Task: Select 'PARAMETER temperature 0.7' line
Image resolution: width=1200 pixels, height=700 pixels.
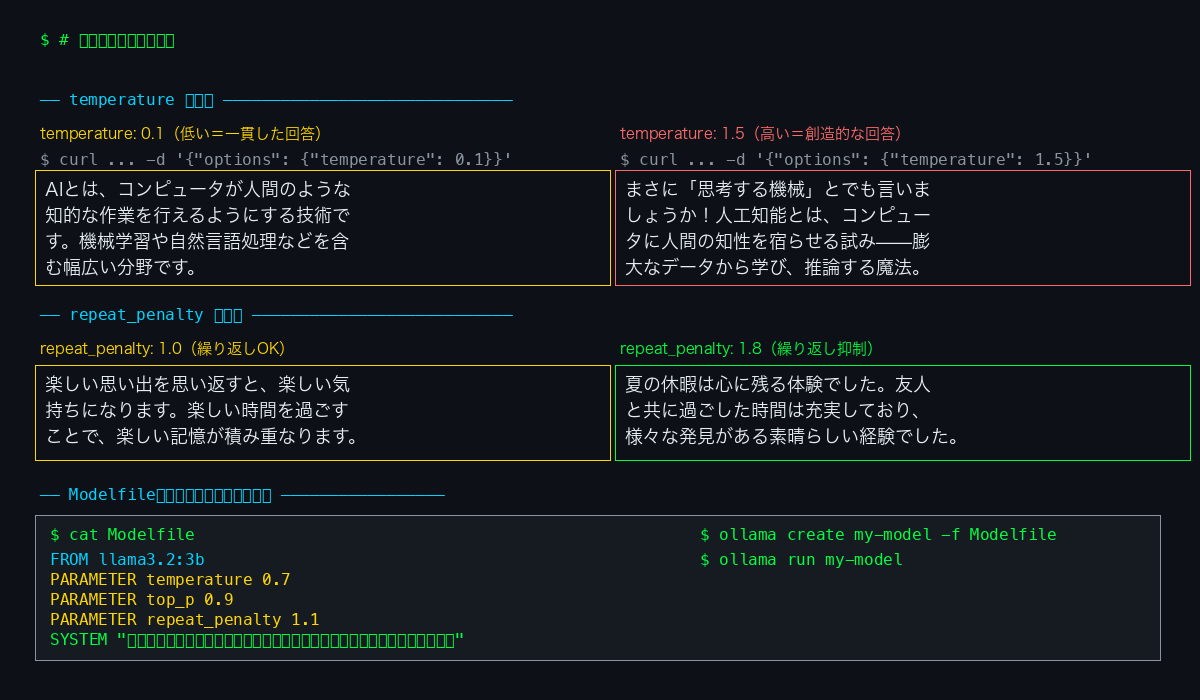Action: (170, 580)
